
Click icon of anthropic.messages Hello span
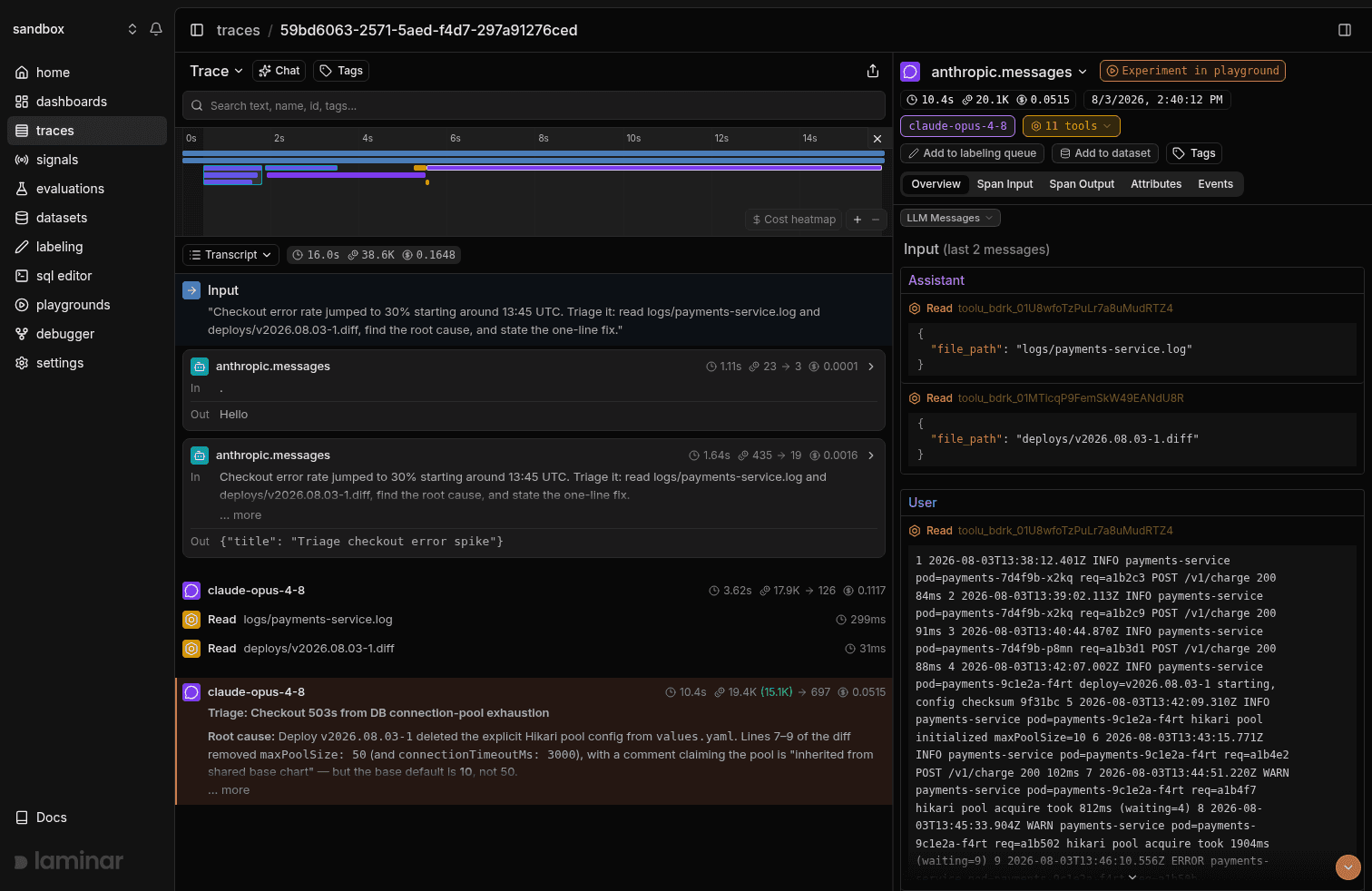(200, 367)
